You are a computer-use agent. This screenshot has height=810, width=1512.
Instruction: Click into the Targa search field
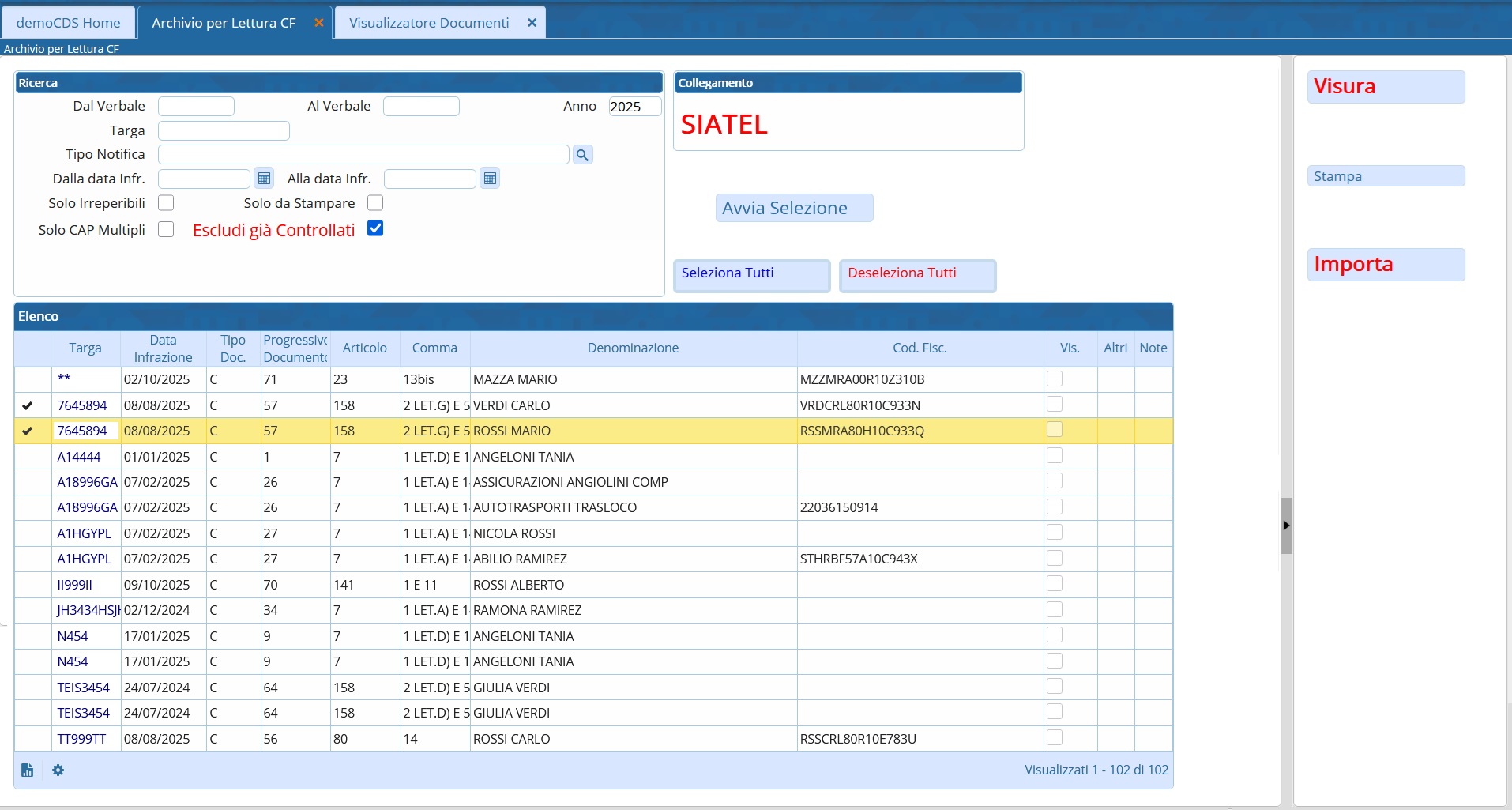pyautogui.click(x=224, y=131)
